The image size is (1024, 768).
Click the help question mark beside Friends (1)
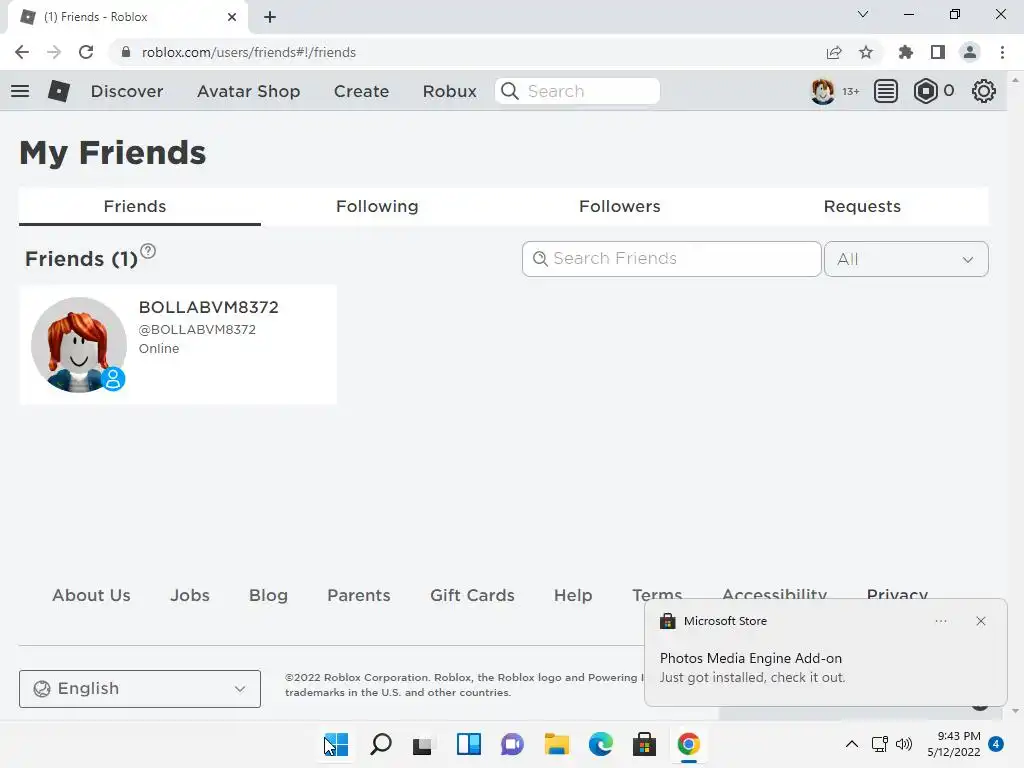(148, 251)
